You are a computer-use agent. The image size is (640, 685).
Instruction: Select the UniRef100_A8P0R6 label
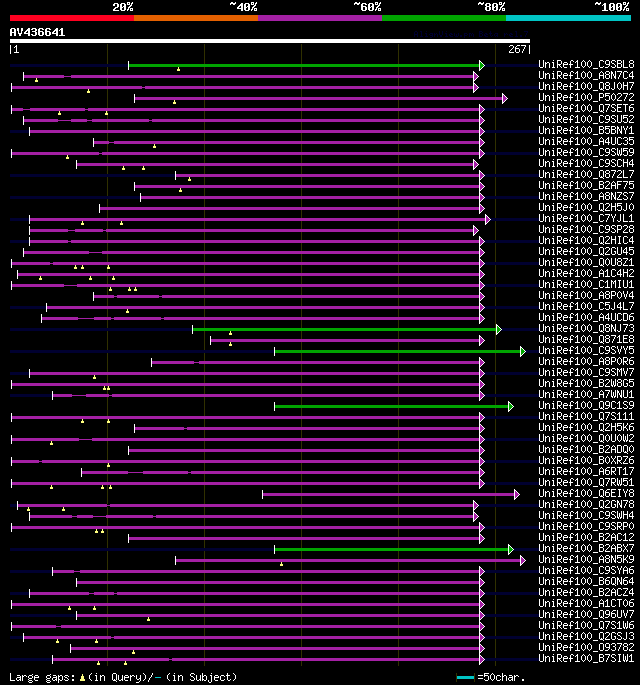pos(586,362)
